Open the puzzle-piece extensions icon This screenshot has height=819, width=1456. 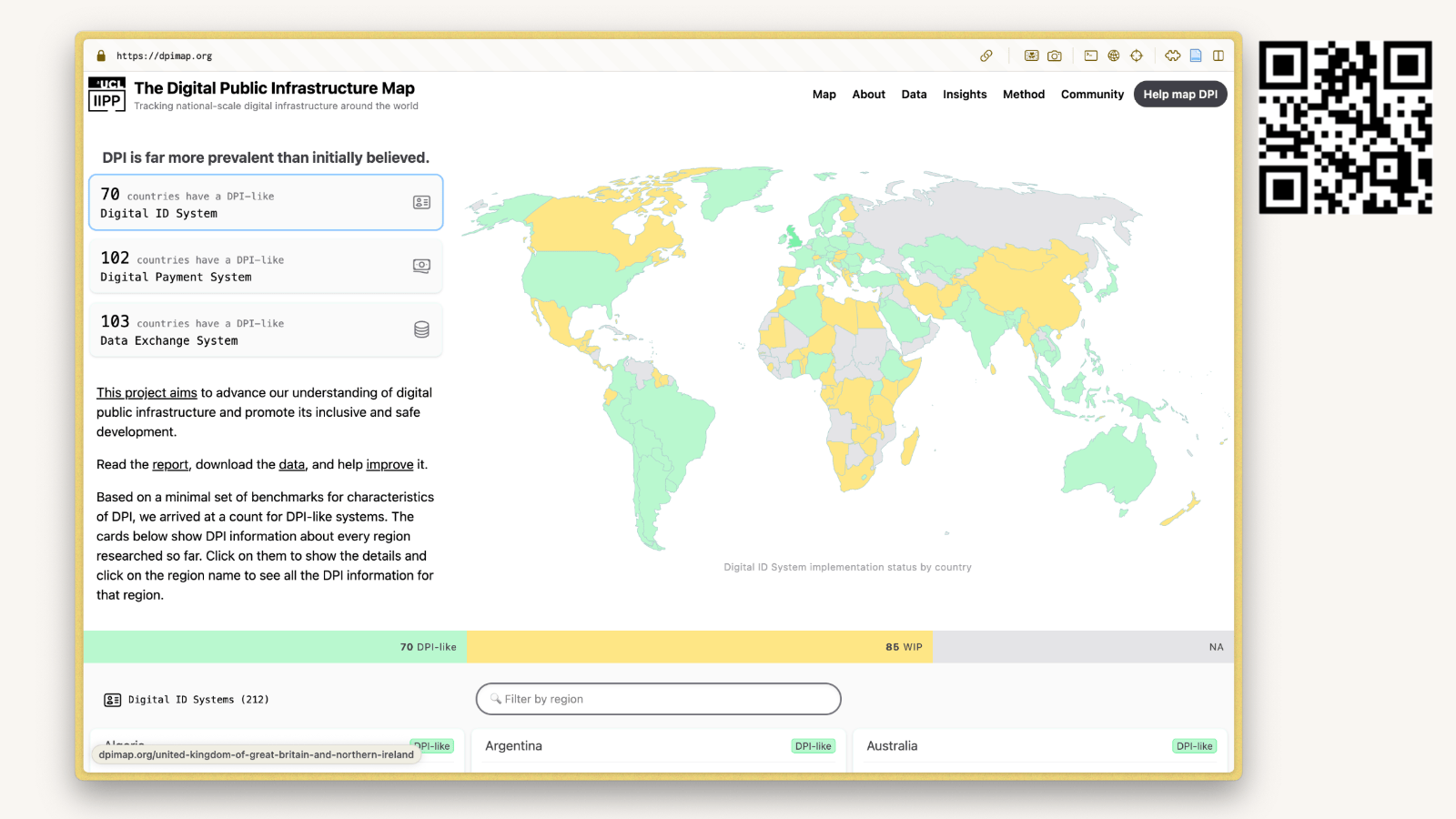click(x=1173, y=56)
